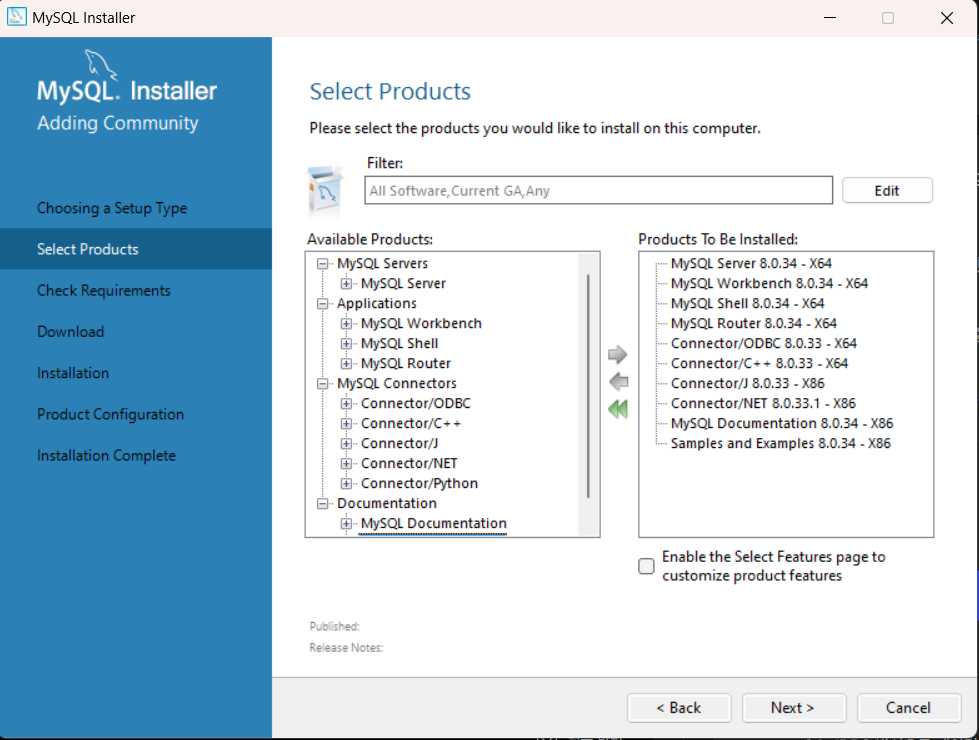Click the left arrow to remove product

[618, 382]
